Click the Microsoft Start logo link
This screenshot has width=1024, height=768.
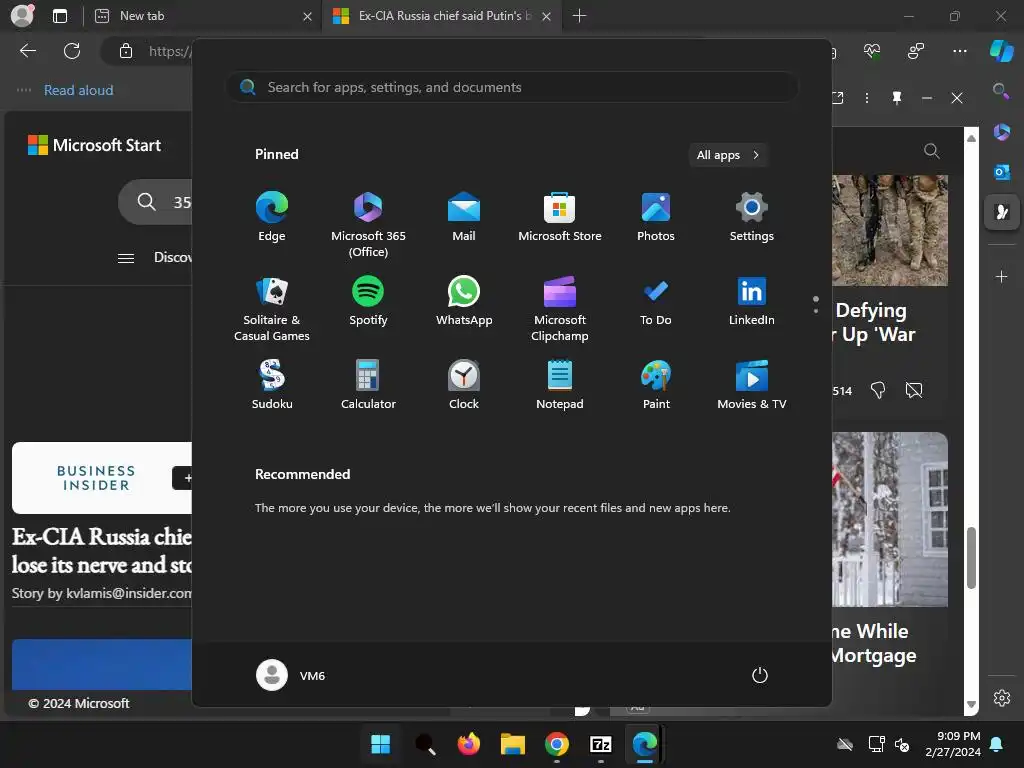click(x=94, y=145)
